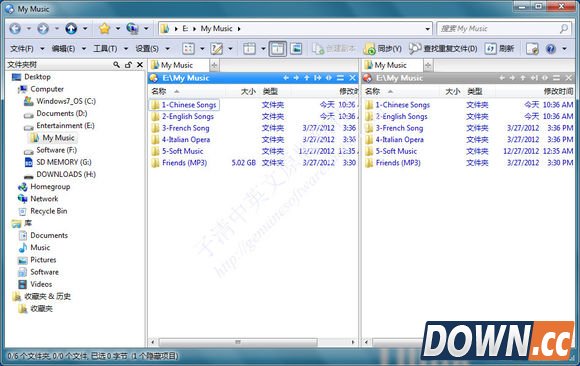Click the folder tree search magnifier icon
Viewport: 580px width, 366px height.
point(117,65)
